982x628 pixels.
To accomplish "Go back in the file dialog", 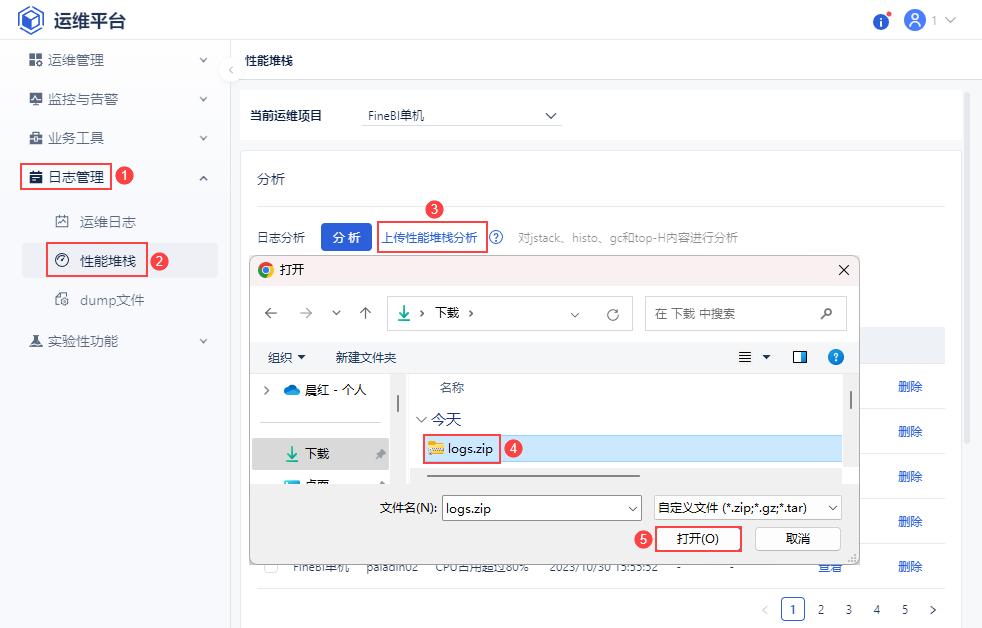I will (271, 313).
